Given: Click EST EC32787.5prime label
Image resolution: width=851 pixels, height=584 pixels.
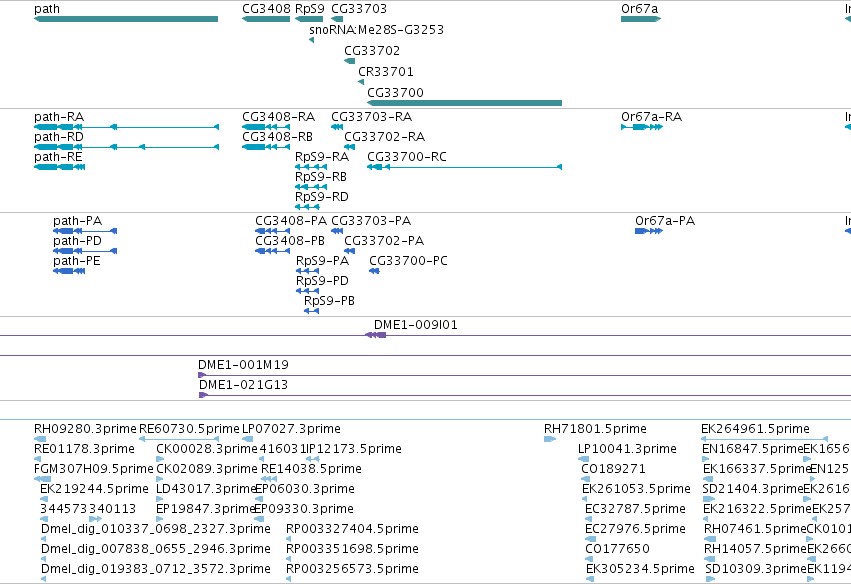Looking at the screenshot, I should (636, 509).
